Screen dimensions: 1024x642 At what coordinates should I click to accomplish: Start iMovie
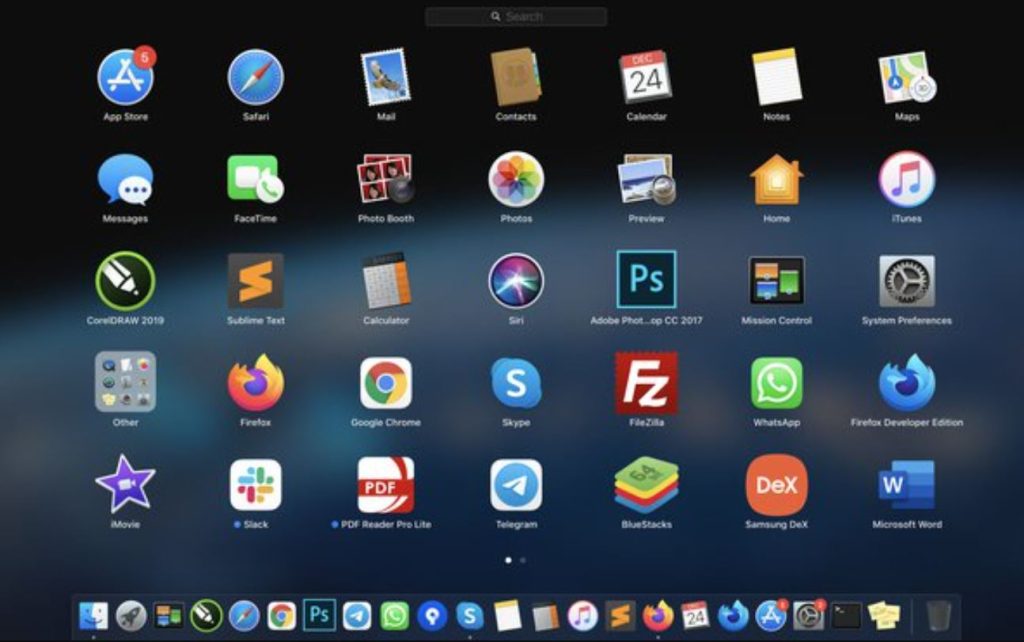[125, 489]
